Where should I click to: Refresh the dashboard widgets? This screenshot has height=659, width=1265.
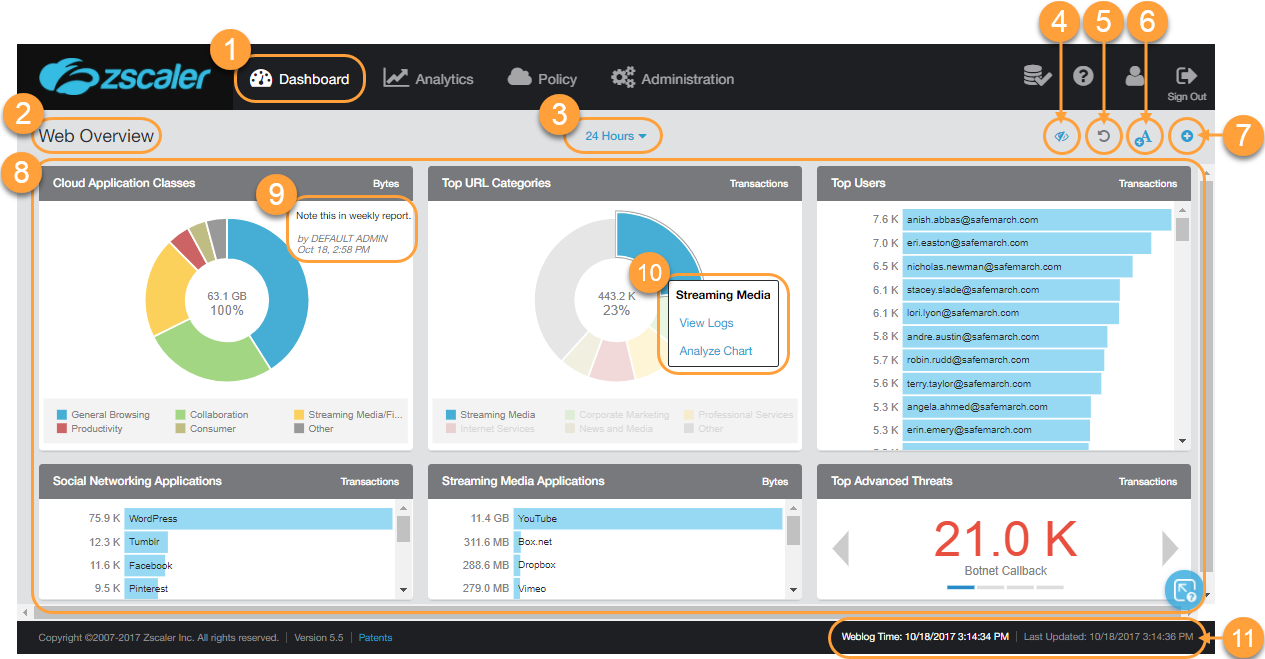[x=1103, y=135]
